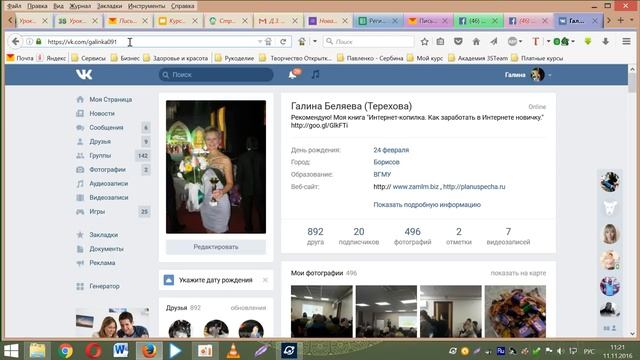This screenshot has width=640, height=360.
Task: Open VLC player from taskbar
Action: coord(233,351)
